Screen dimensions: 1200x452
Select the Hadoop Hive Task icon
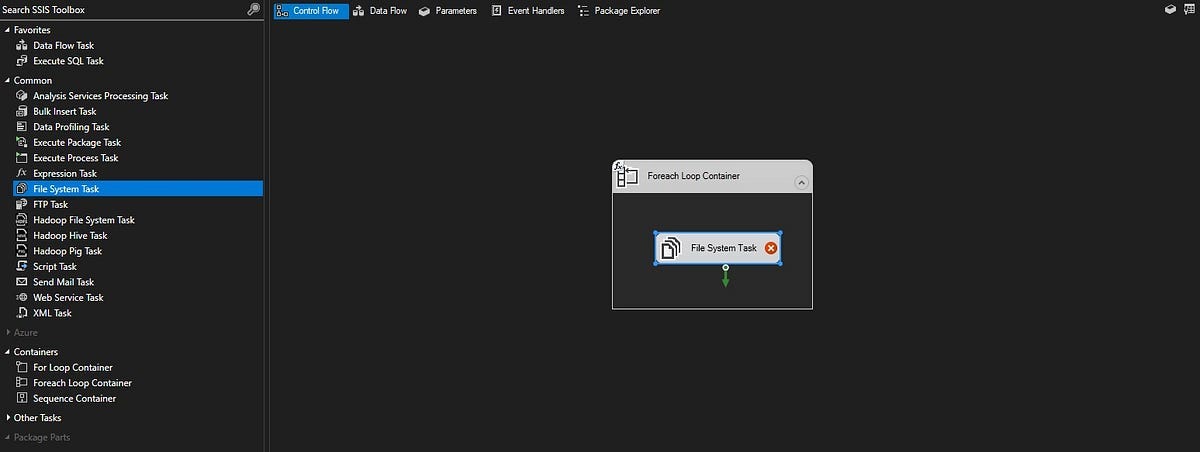pyautogui.click(x=23, y=235)
